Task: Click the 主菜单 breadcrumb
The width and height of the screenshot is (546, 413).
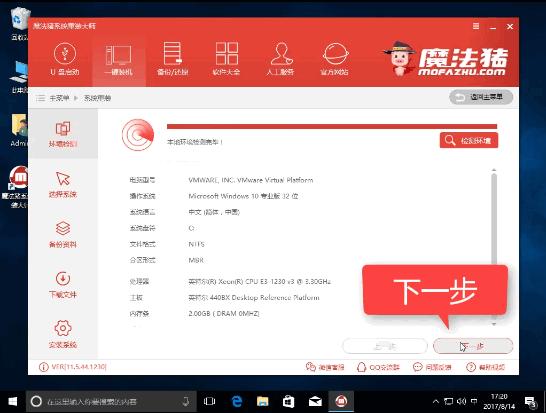Action: tap(59, 98)
